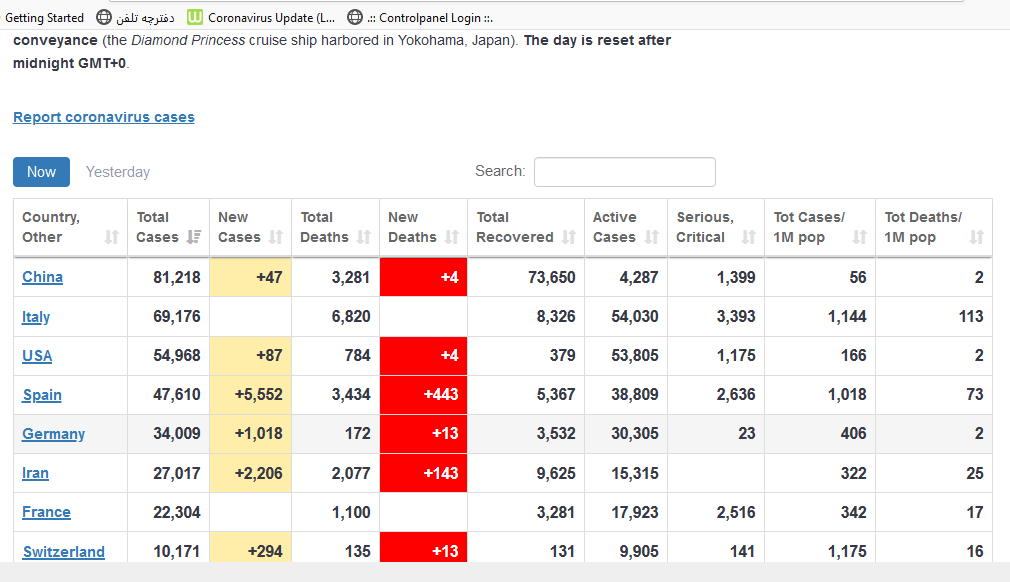Switch to the Yesterday tab
1010x582 pixels.
click(118, 172)
